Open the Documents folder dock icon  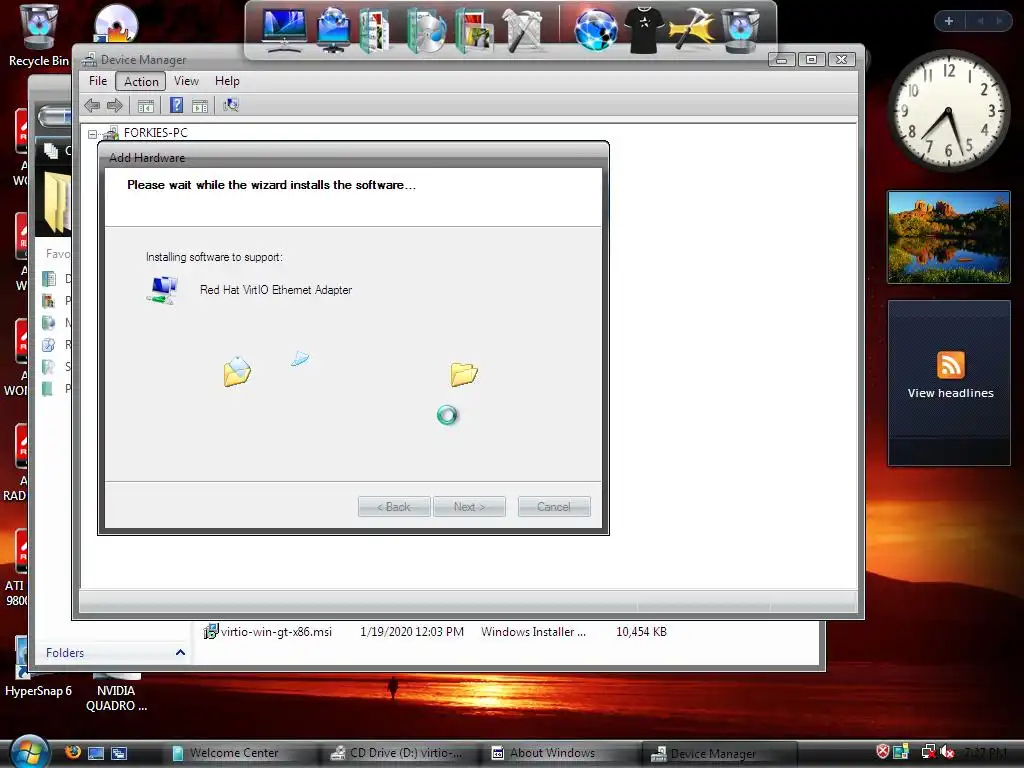point(375,30)
